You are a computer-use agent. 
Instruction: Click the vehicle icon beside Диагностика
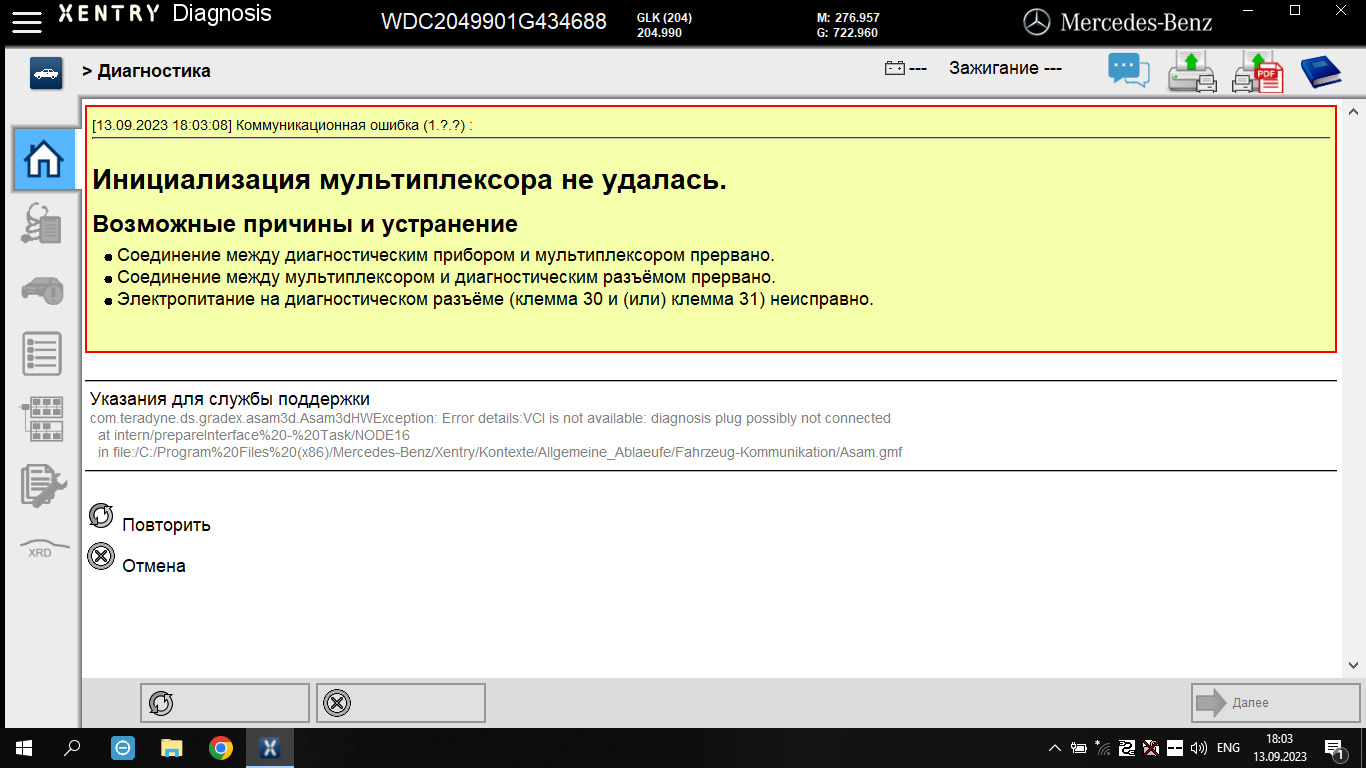coord(46,72)
